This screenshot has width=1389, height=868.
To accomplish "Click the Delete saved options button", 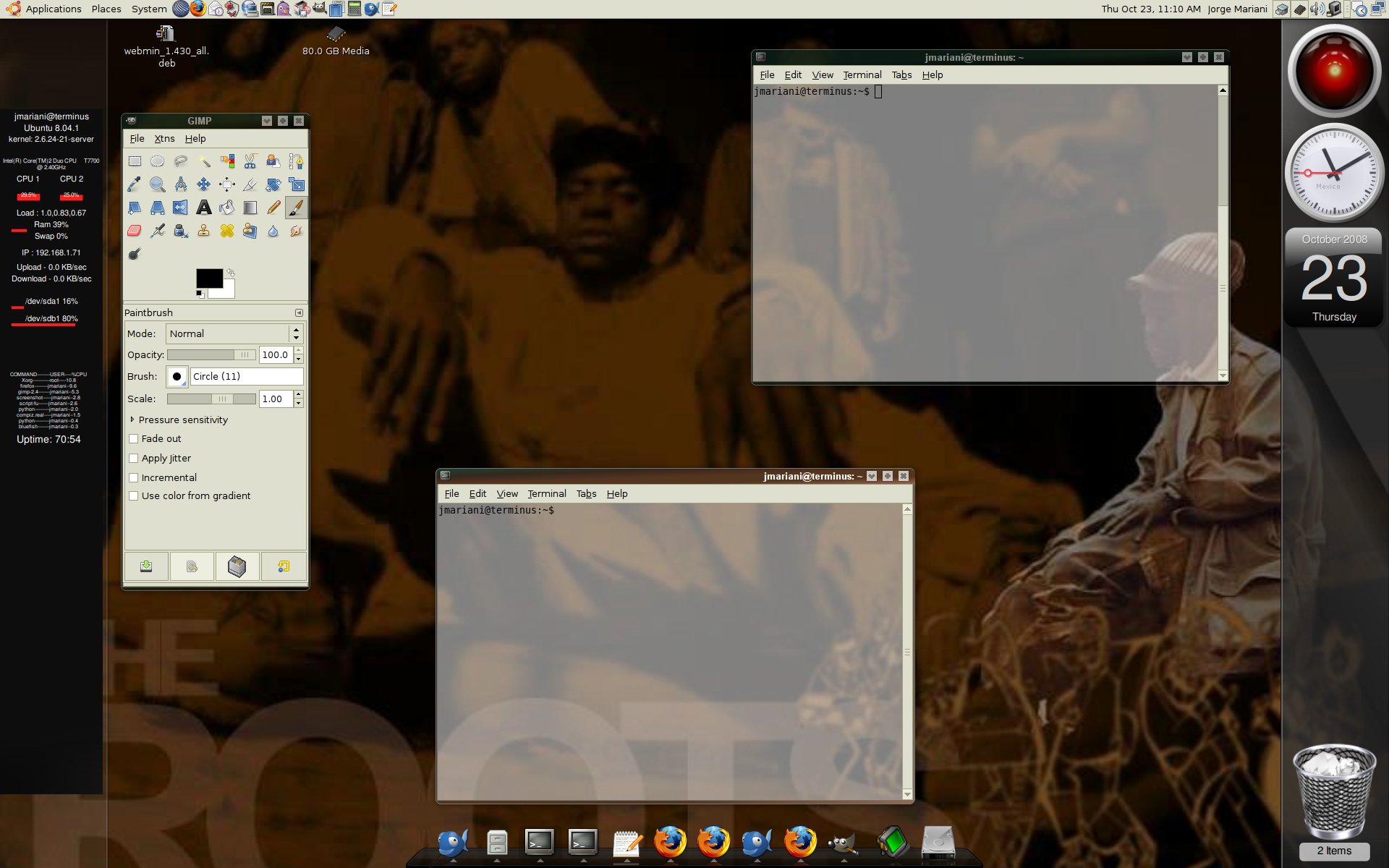I will (237, 566).
